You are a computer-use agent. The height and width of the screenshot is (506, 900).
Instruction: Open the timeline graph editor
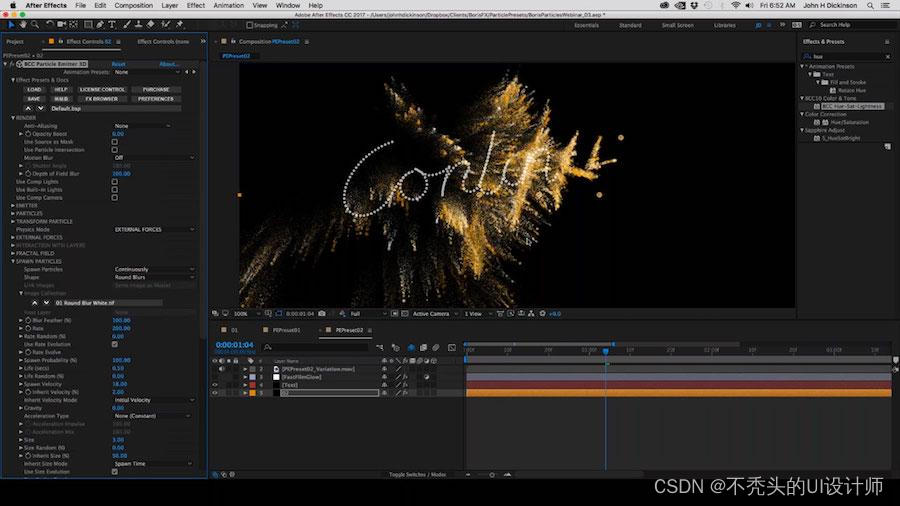click(x=452, y=347)
